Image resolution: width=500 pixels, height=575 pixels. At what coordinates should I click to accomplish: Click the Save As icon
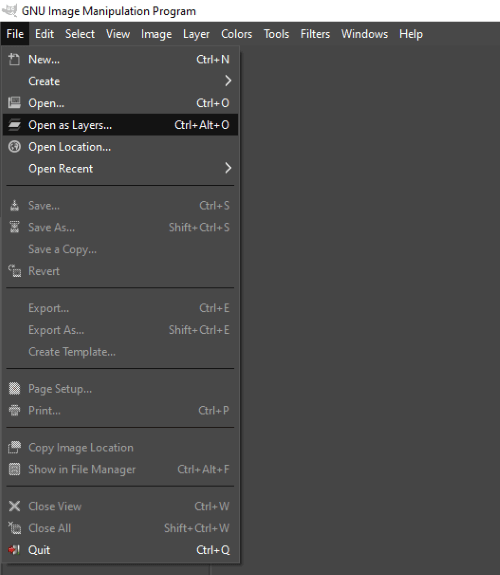(14, 227)
